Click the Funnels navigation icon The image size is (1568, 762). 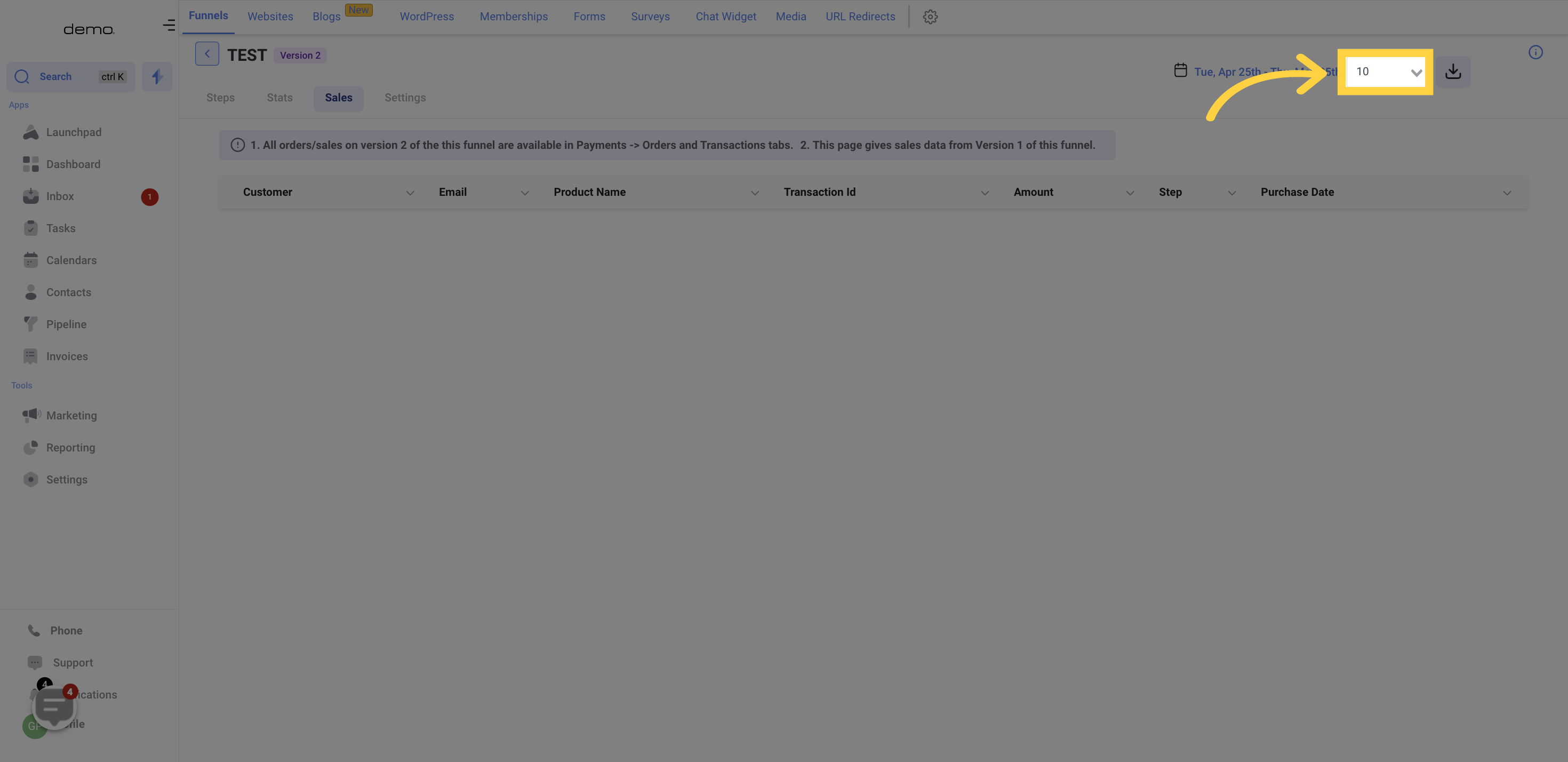[x=207, y=16]
